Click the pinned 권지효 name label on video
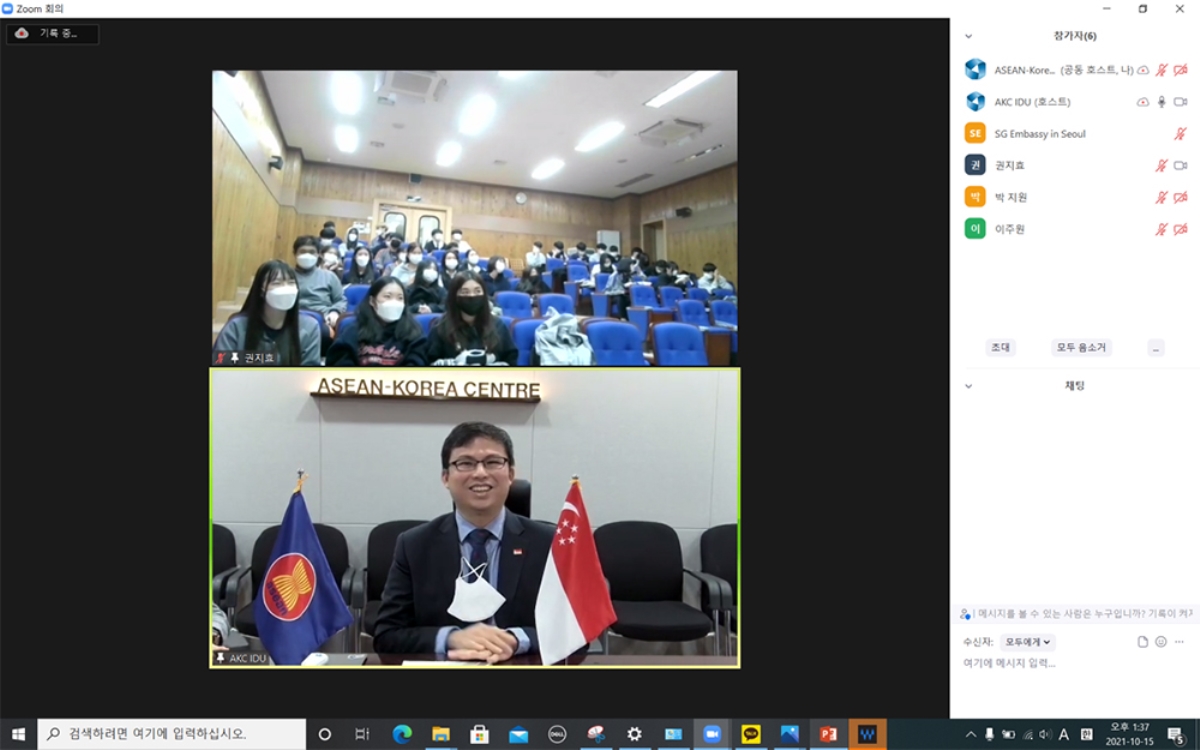This screenshot has width=1200, height=750. 244,358
